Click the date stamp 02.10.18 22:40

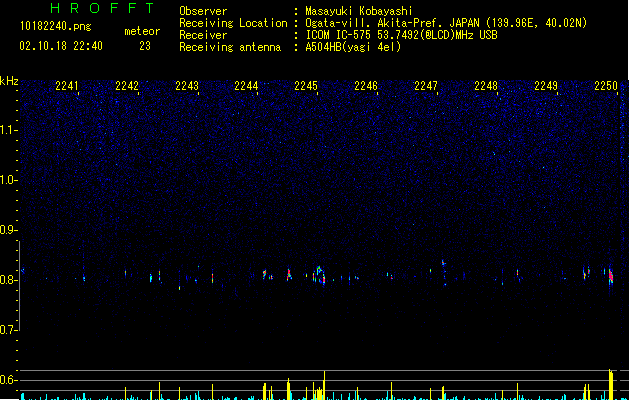(x=61, y=46)
